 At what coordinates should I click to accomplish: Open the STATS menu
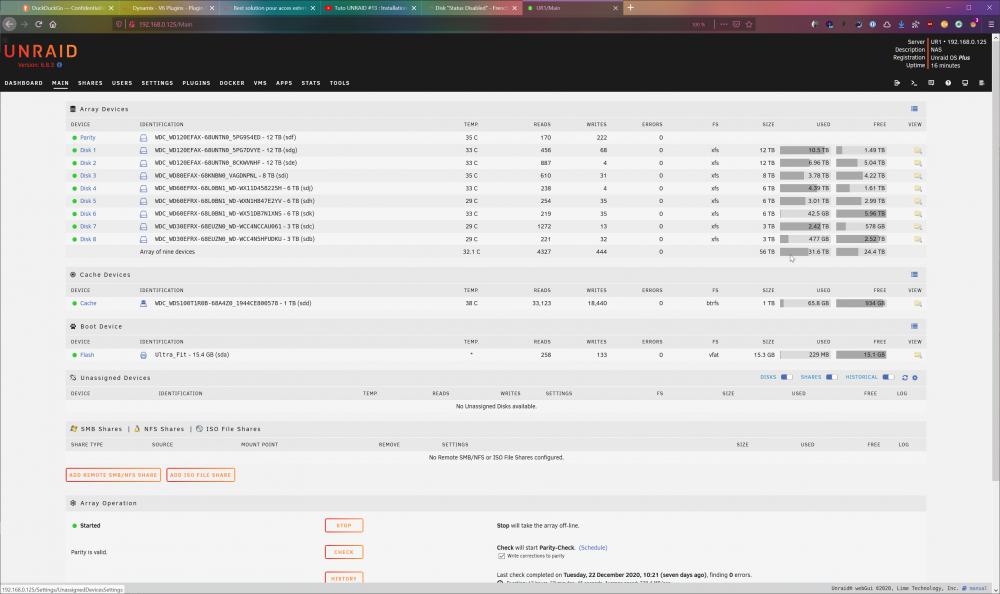[x=311, y=83]
